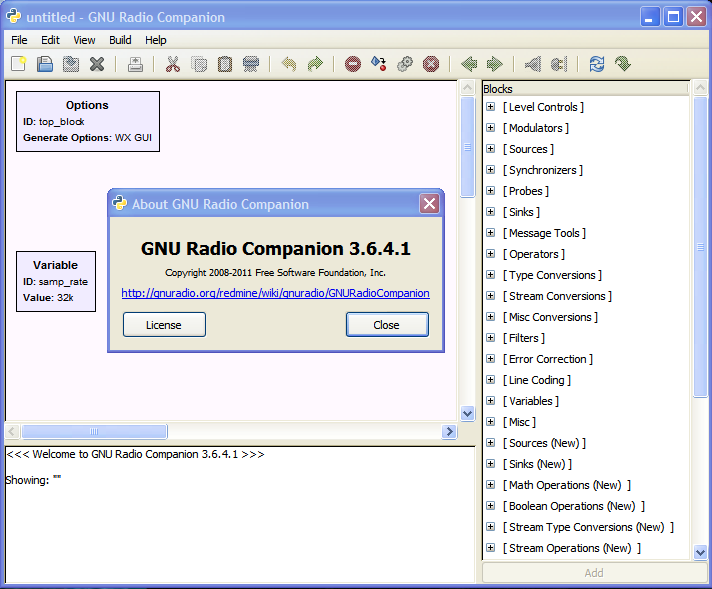Open the Help menu
This screenshot has width=712, height=589.
coord(156,40)
